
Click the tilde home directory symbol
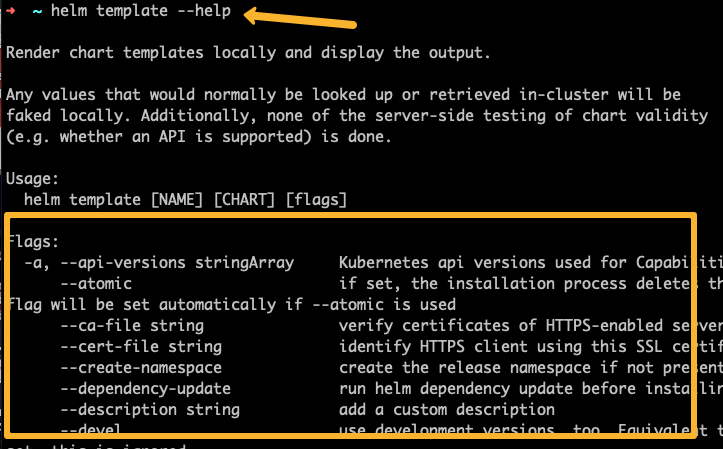pyautogui.click(x=37, y=11)
